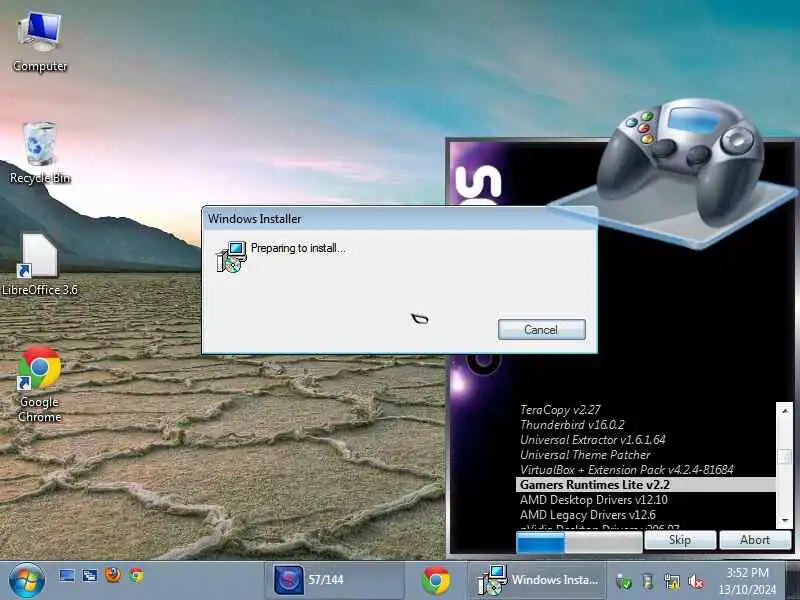Open the LibreOffice 3.6 desktop shortcut

coord(40,264)
